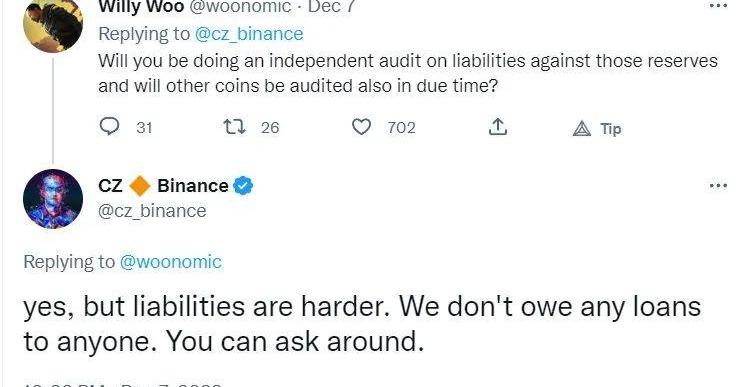Viewport: 747px width, 387px height.
Task: Open the share upload icon
Action: 498,127
